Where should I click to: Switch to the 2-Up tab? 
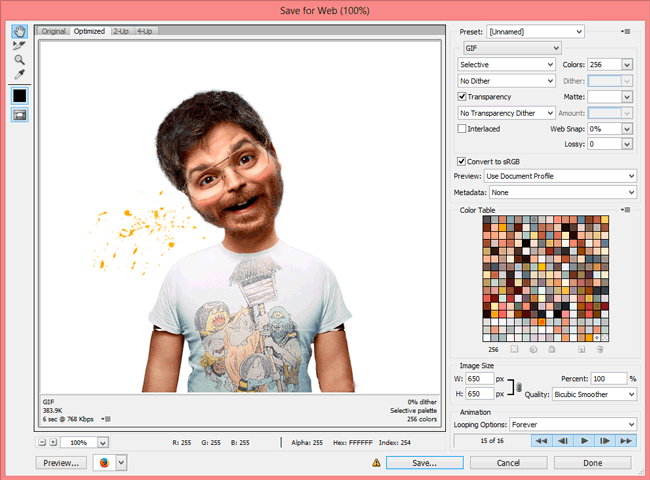[x=121, y=31]
